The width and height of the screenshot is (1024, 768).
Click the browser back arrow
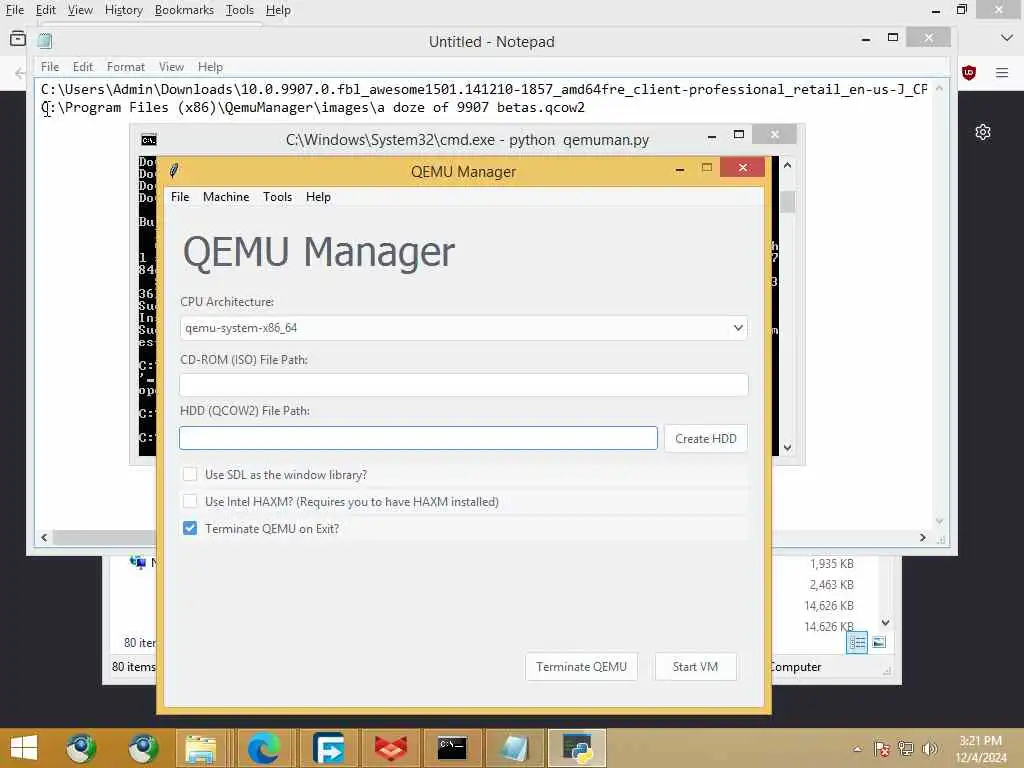point(19,73)
